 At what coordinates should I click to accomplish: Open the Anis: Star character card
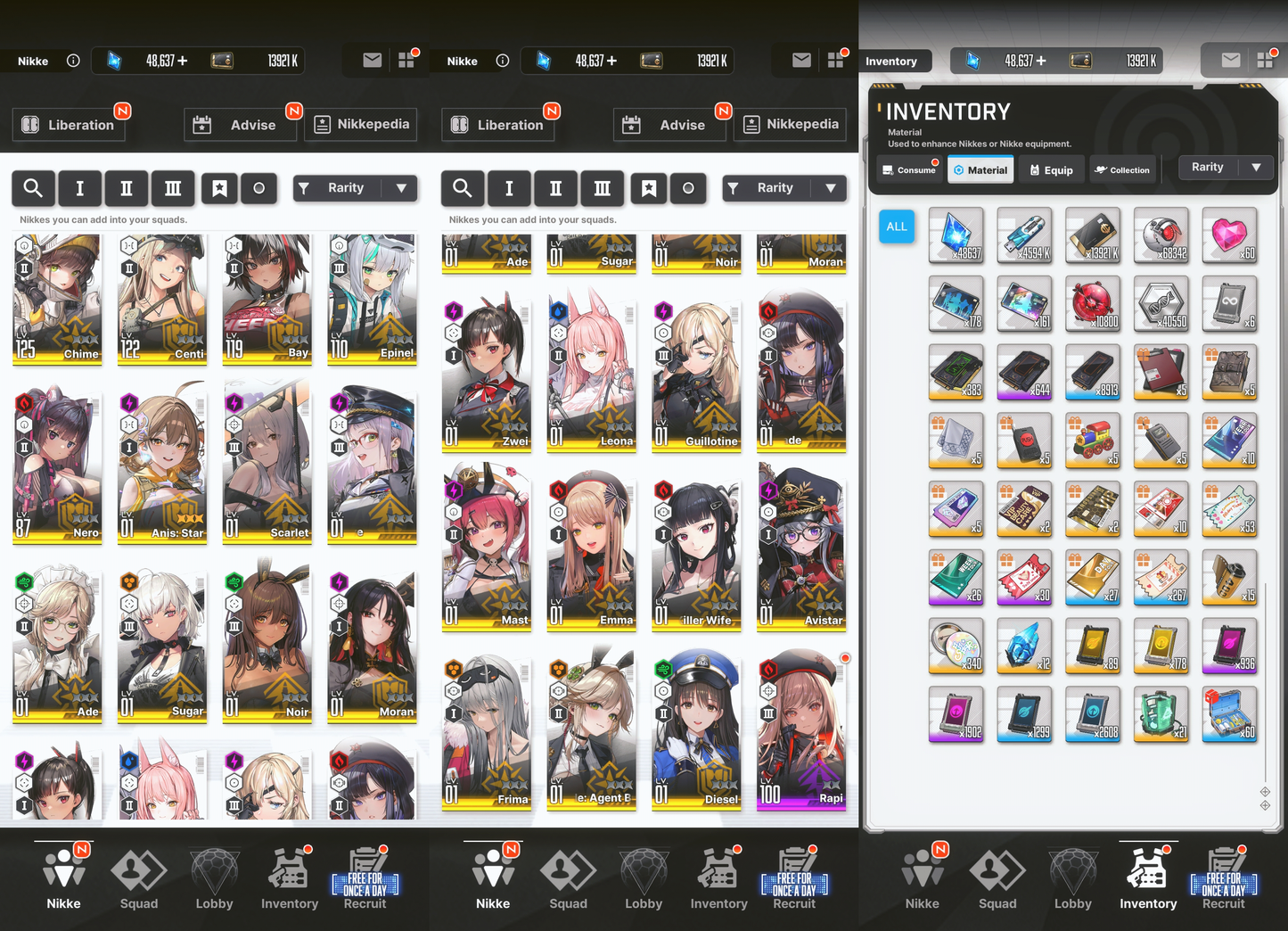click(162, 465)
